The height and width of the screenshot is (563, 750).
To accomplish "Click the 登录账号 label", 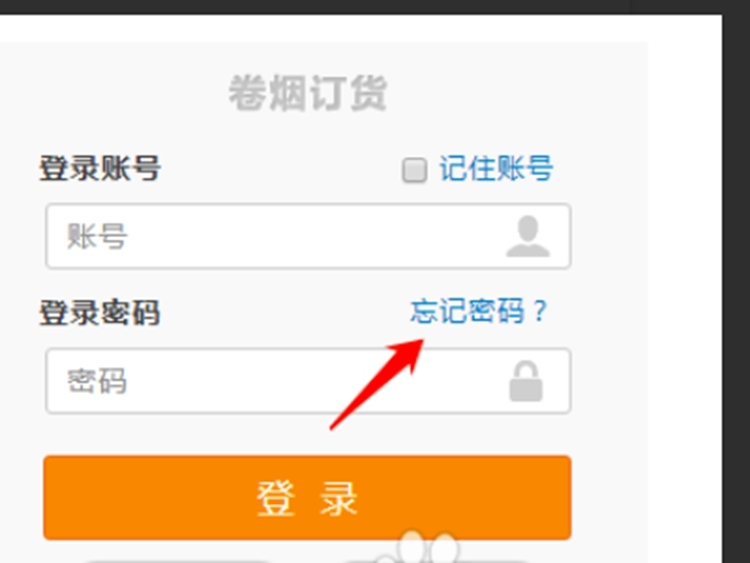I will 99,168.
